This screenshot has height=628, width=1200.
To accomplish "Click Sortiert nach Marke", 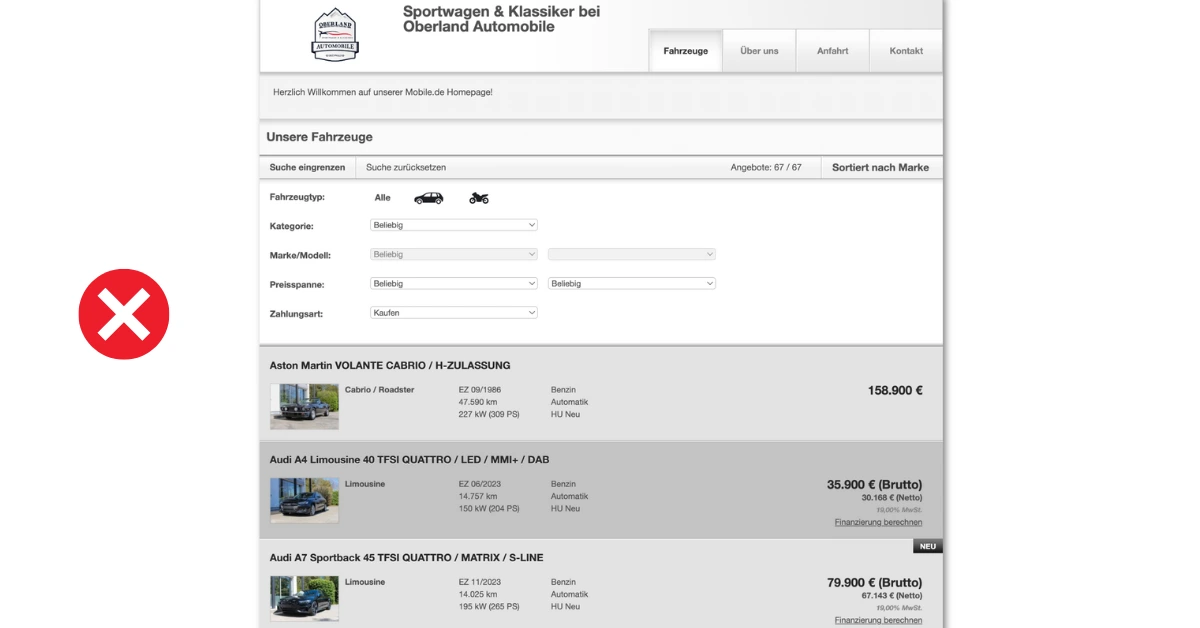I will [880, 166].
